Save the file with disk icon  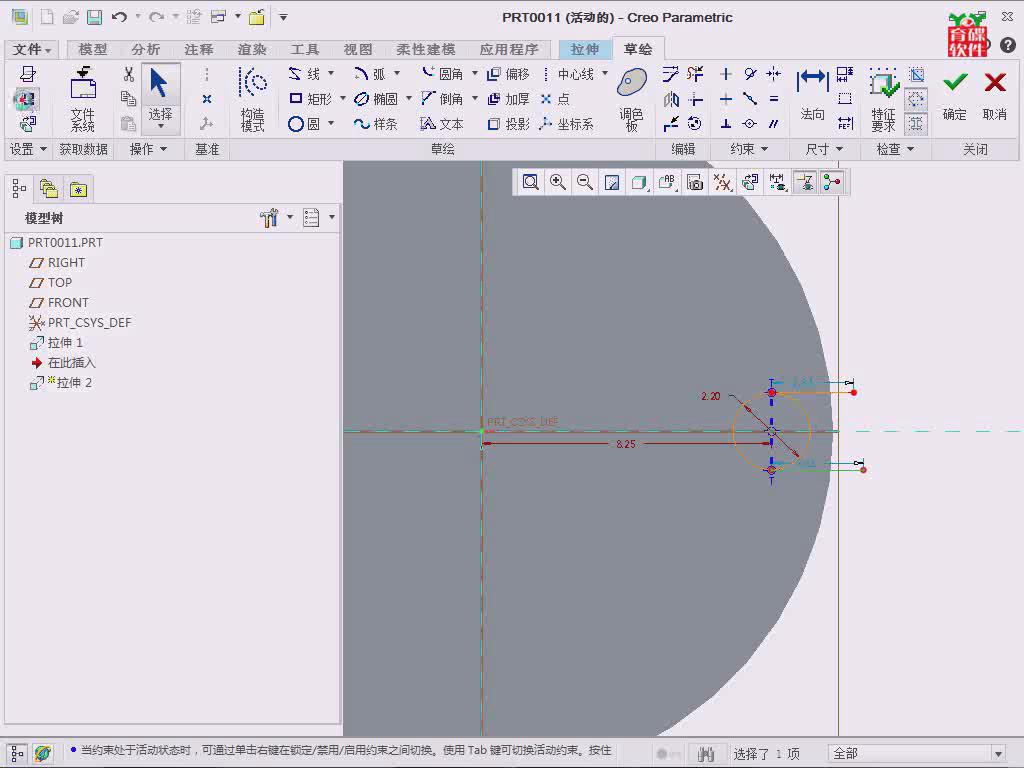coord(95,17)
